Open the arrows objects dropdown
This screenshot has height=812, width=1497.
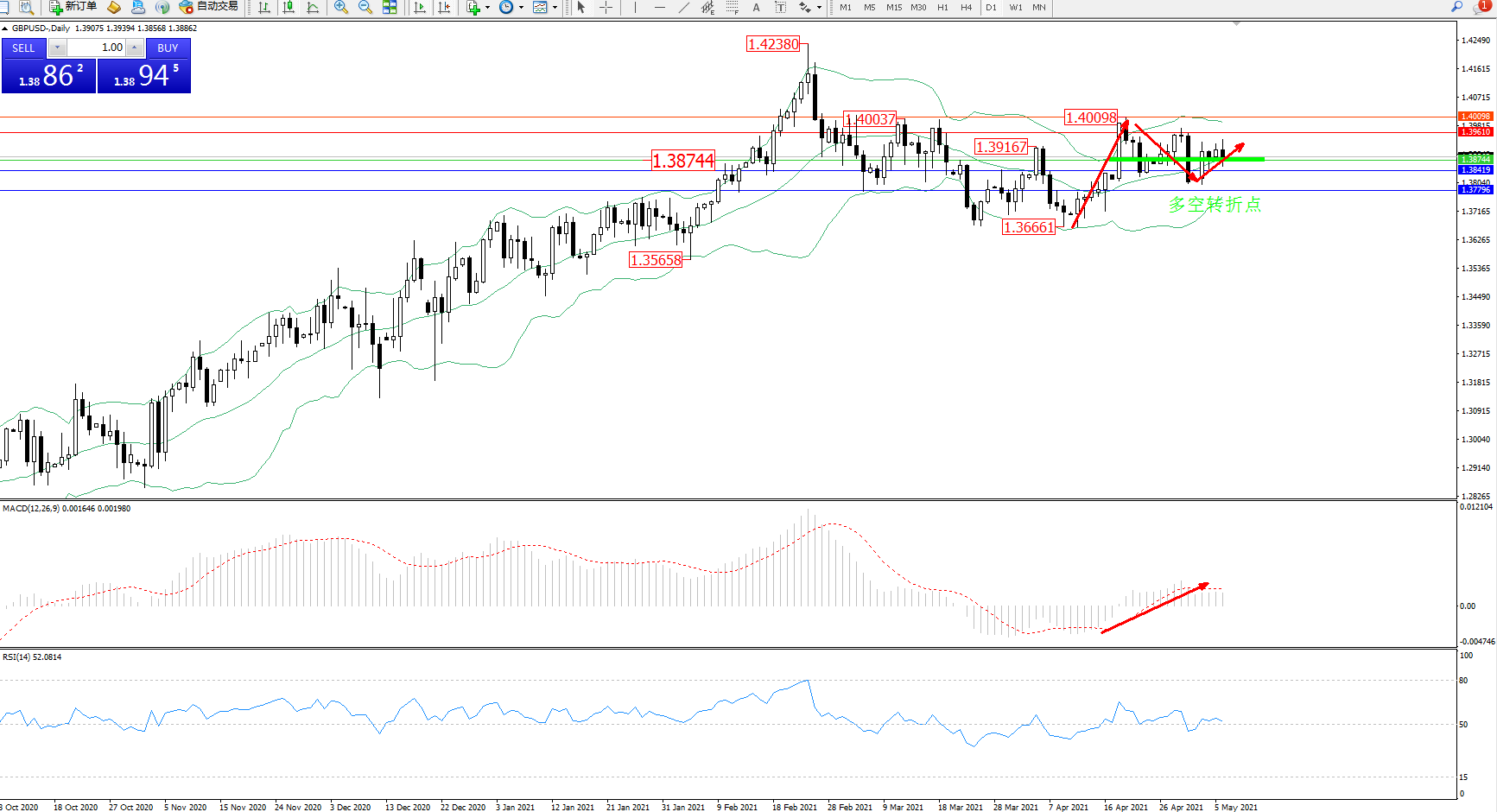point(819,7)
